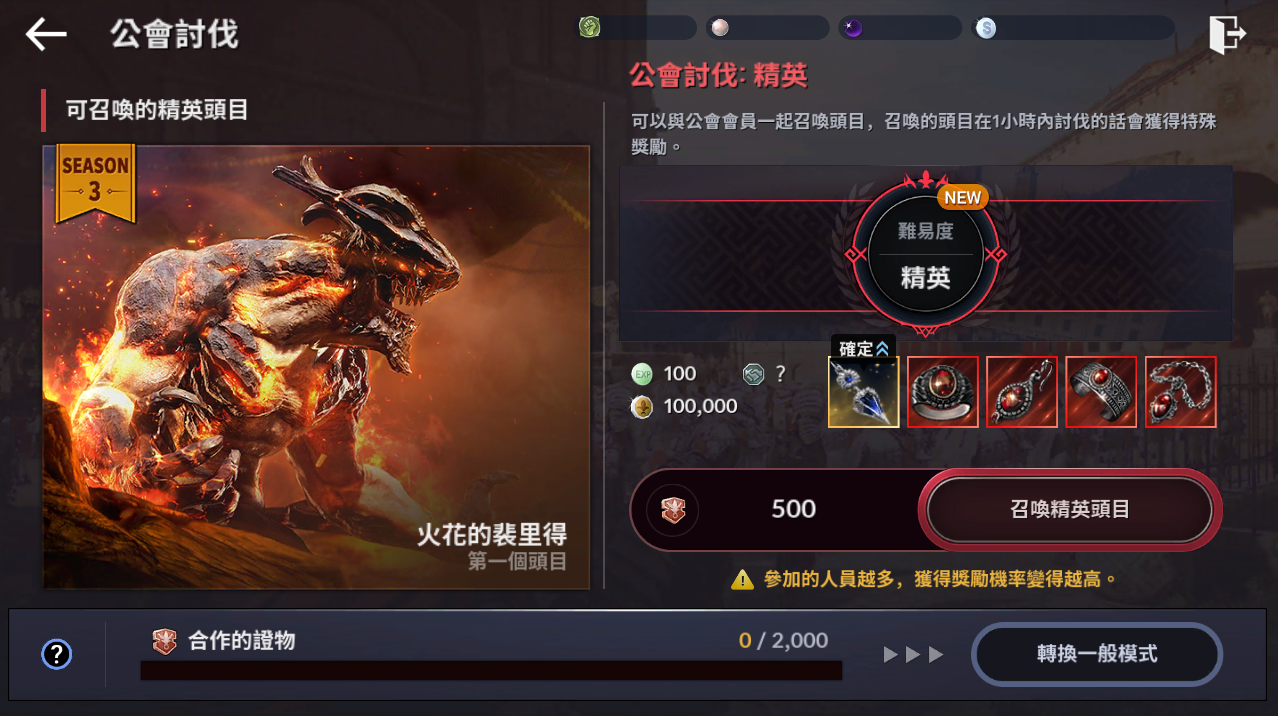Tap the white pearl currency icon
The image size is (1278, 716).
pos(717,28)
